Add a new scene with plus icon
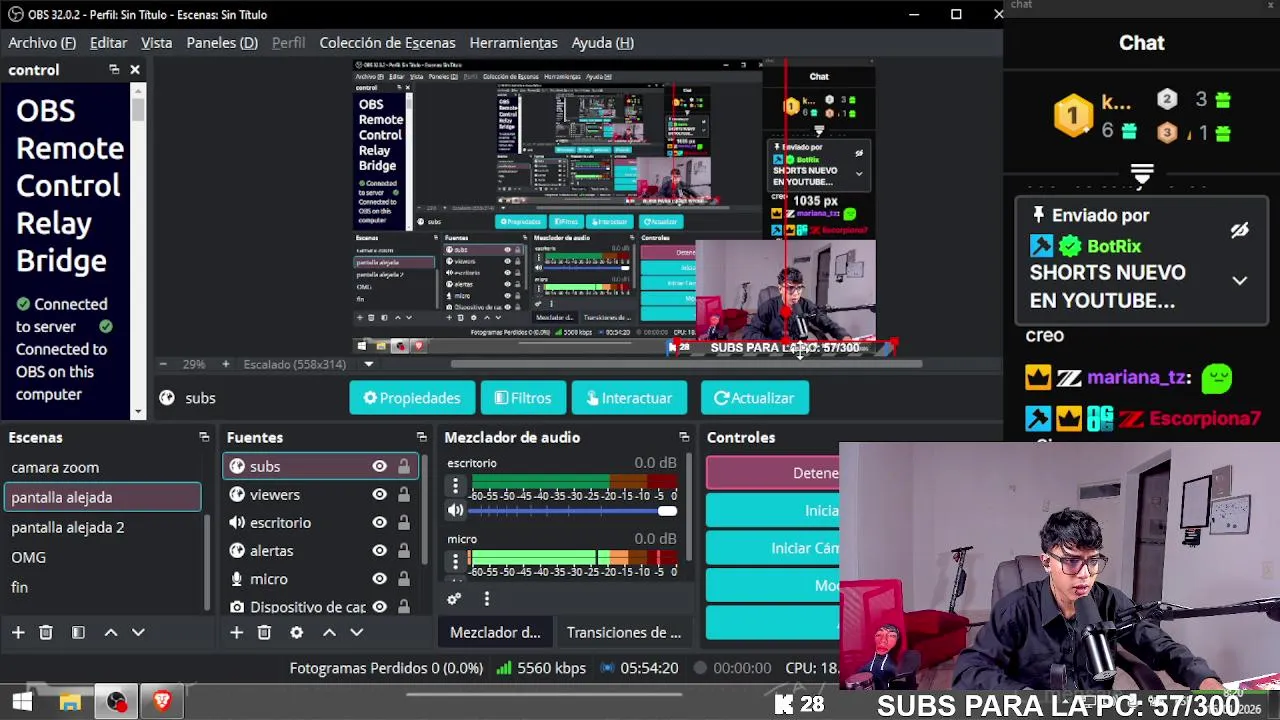Image resolution: width=1280 pixels, height=720 pixels. [x=18, y=632]
